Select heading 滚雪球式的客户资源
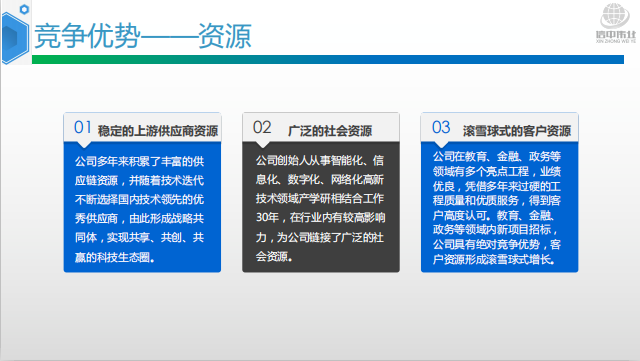The width and height of the screenshot is (640, 361). click(517, 131)
